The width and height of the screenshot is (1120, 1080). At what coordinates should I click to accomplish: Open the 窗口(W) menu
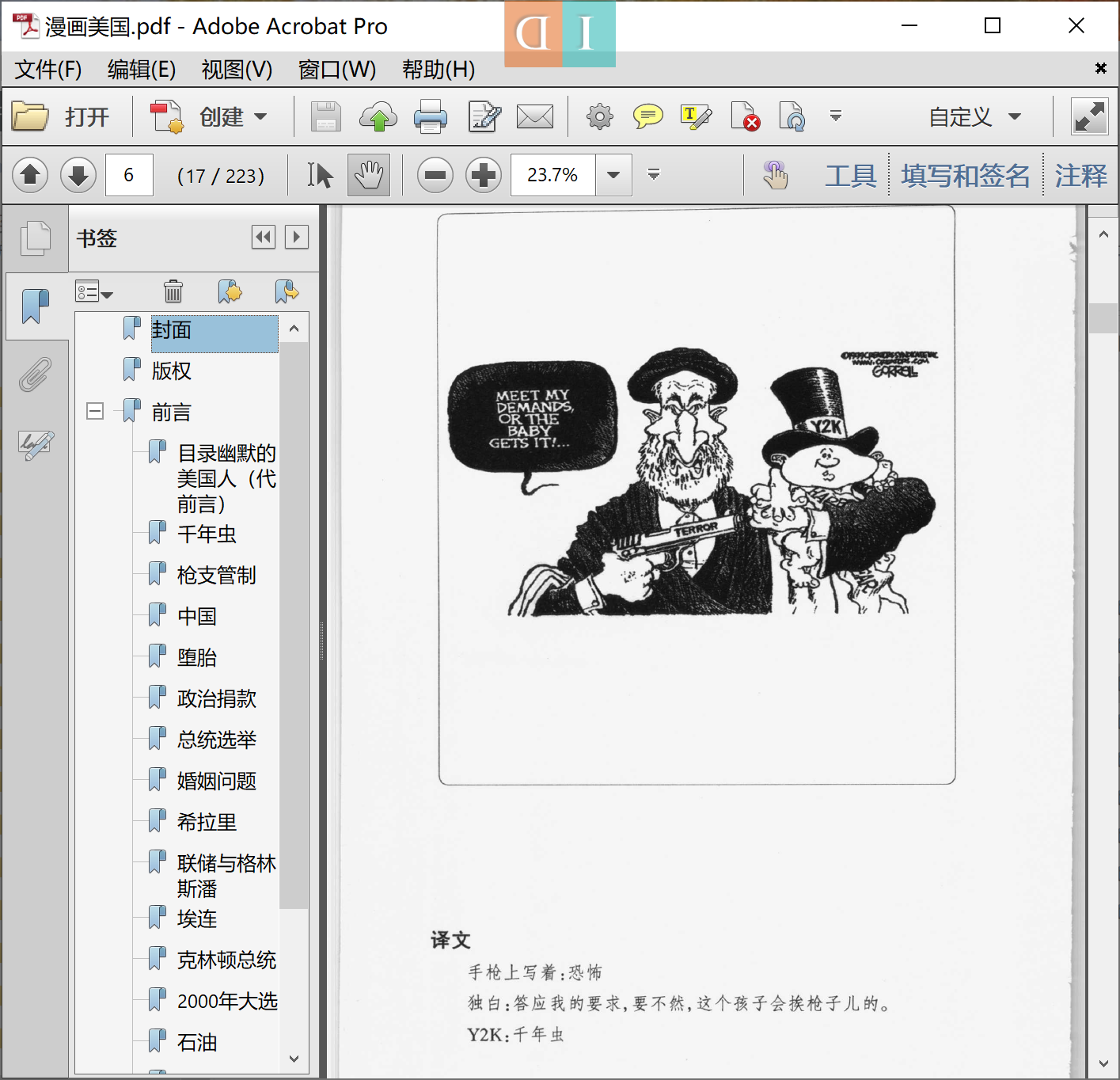click(x=336, y=70)
